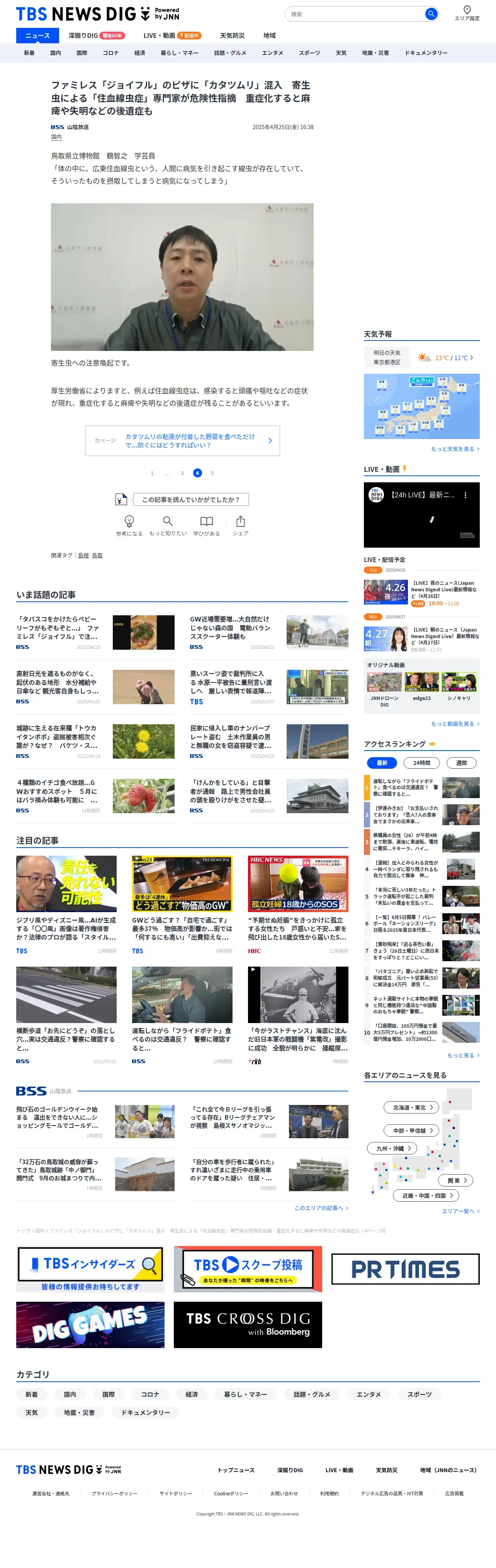Open TBS CROSS DIG with Bloomberg banner
Screen dimensions: 496x1568
tap(248, 1325)
